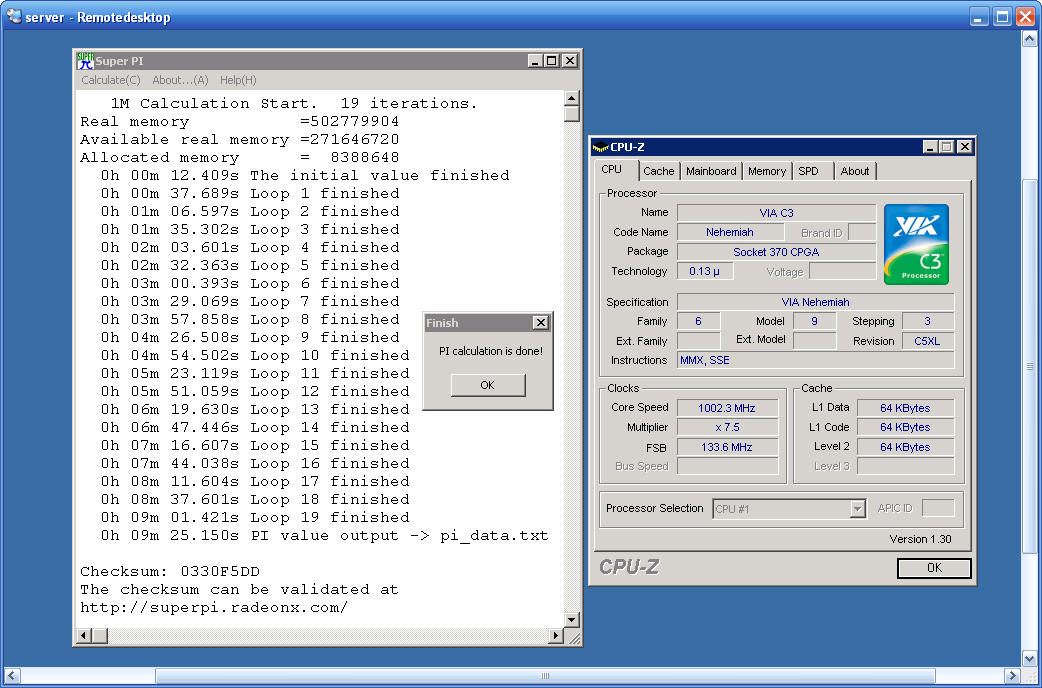This screenshot has width=1042, height=688.
Task: Close the Finish dialog with X
Action: pyautogui.click(x=541, y=322)
